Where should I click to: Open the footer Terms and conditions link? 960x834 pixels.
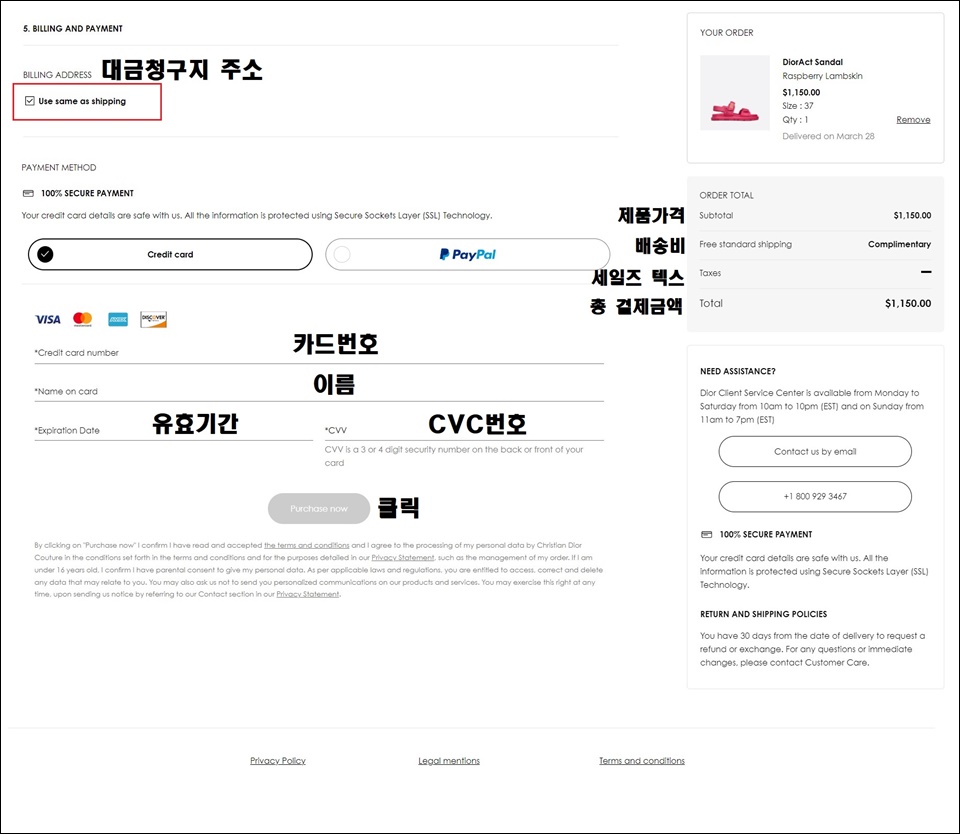point(642,761)
